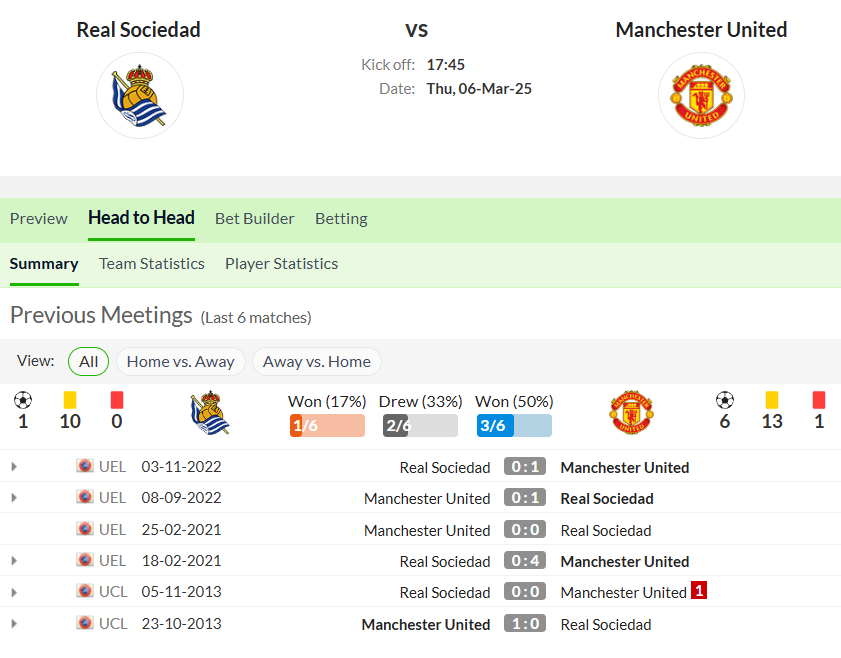Click Manchester United small crest in stats row

[631, 412]
